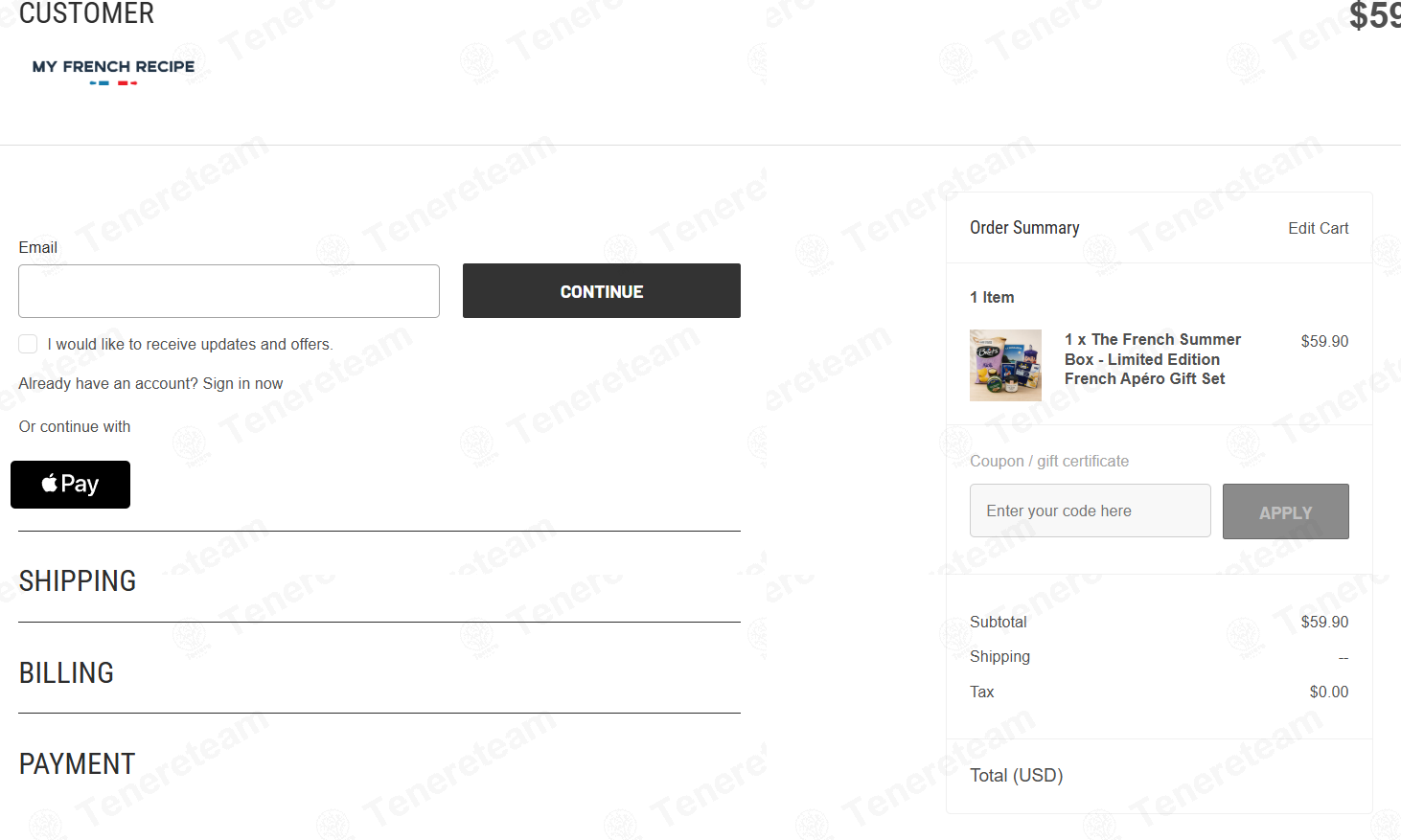The image size is (1401, 840).
Task: Expand the BILLING section
Action: pos(66,672)
